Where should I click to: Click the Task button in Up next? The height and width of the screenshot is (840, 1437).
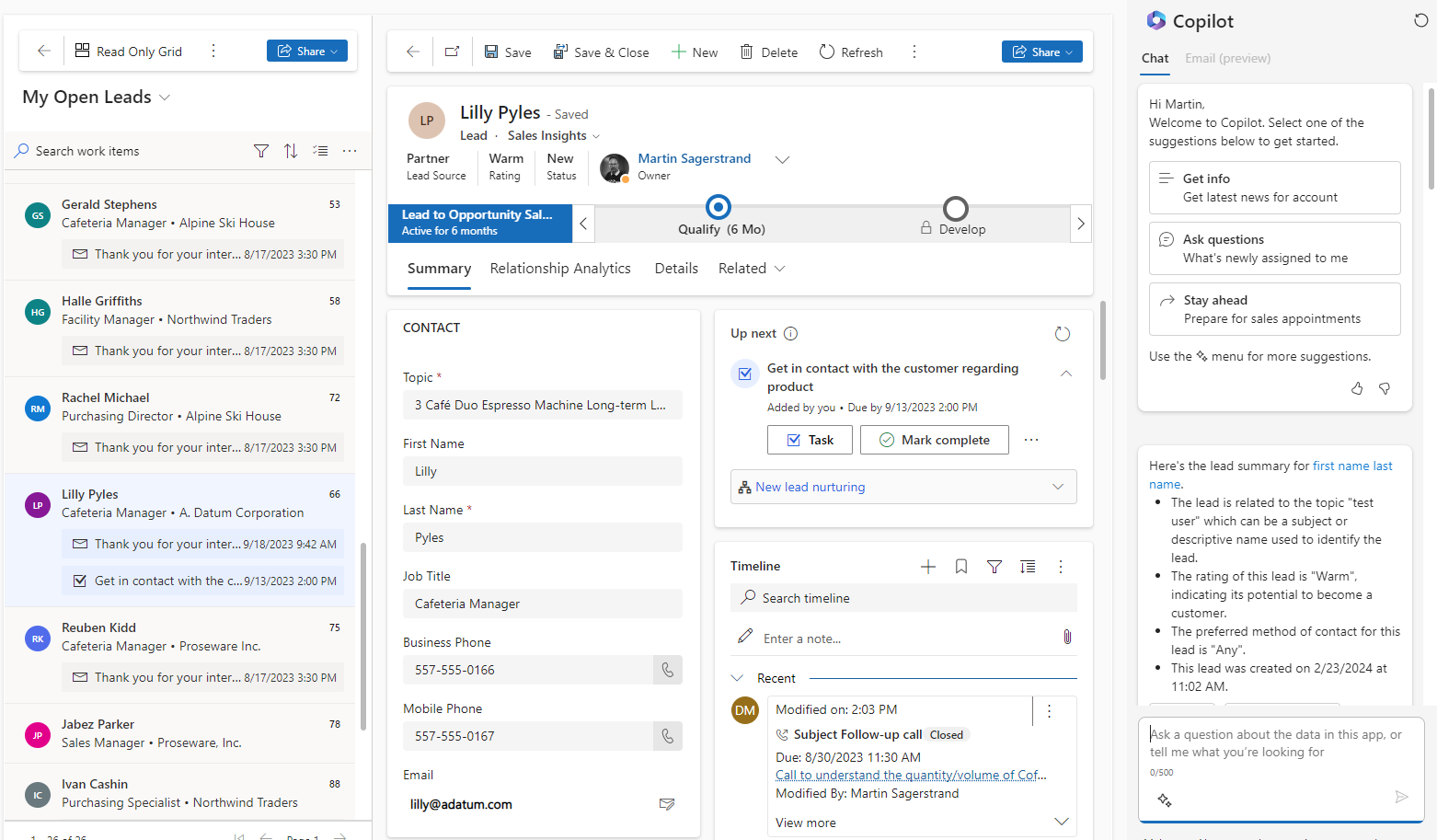pos(810,440)
